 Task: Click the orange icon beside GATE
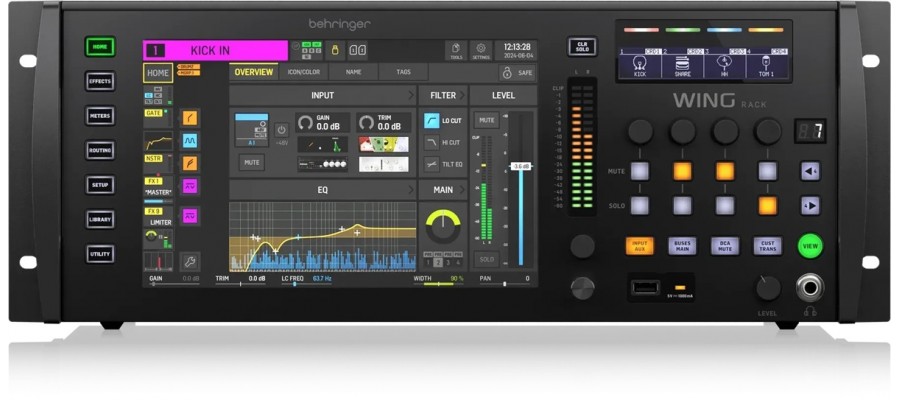pos(190,118)
